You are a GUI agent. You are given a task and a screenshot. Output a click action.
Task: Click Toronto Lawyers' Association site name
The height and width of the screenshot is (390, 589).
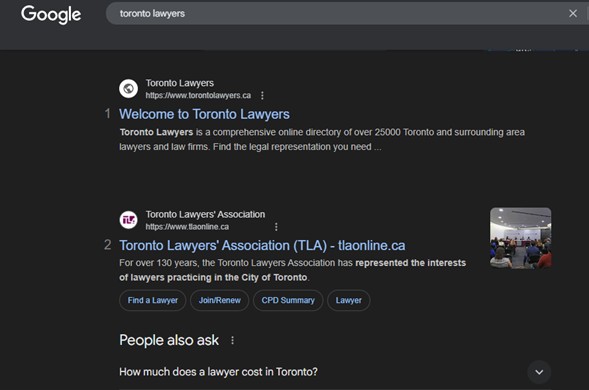[205, 214]
